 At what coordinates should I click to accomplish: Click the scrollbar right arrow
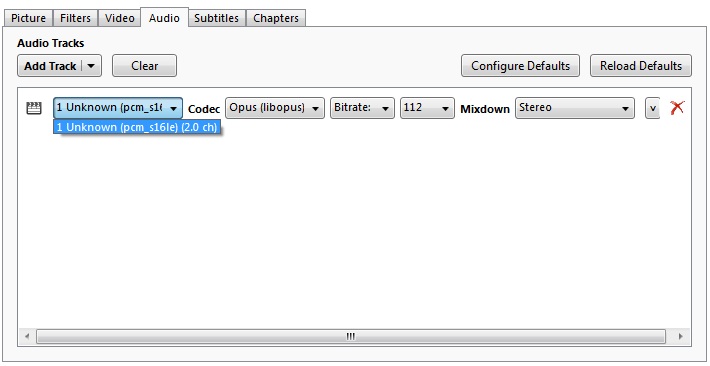pos(680,337)
